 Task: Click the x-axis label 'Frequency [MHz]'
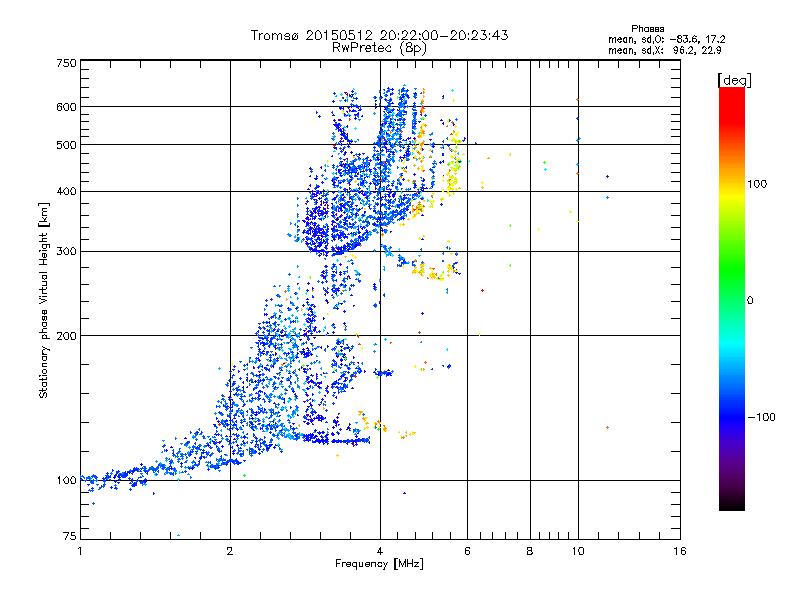[x=379, y=564]
